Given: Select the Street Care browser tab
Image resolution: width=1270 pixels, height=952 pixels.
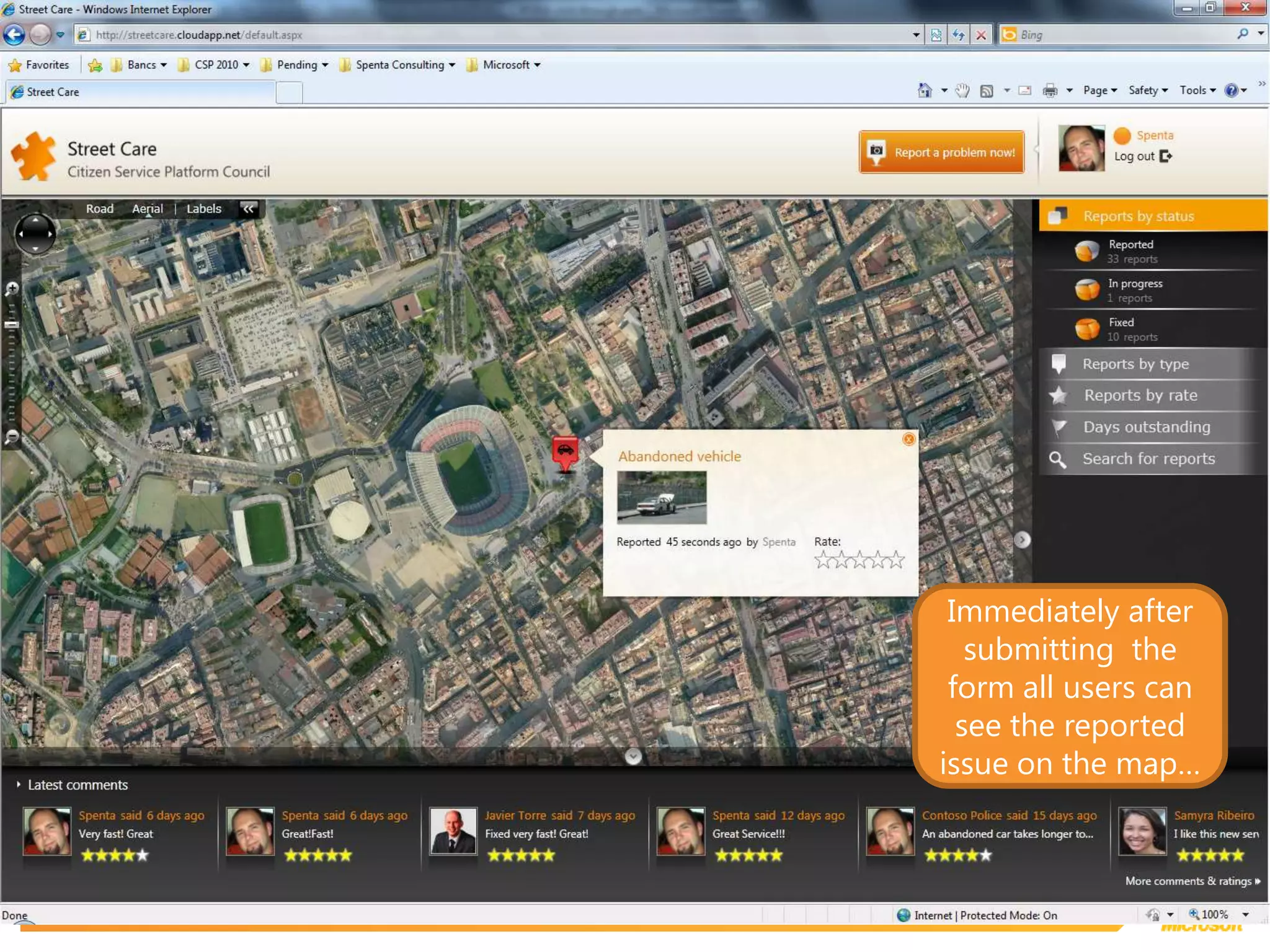Looking at the screenshot, I should (x=140, y=92).
